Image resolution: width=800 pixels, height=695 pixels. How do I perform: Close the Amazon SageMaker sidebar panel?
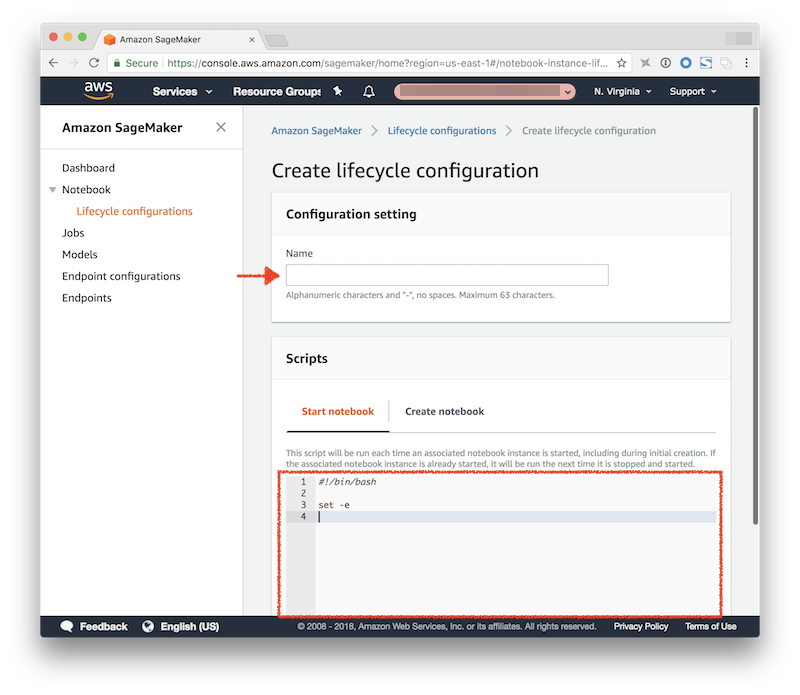point(221,127)
